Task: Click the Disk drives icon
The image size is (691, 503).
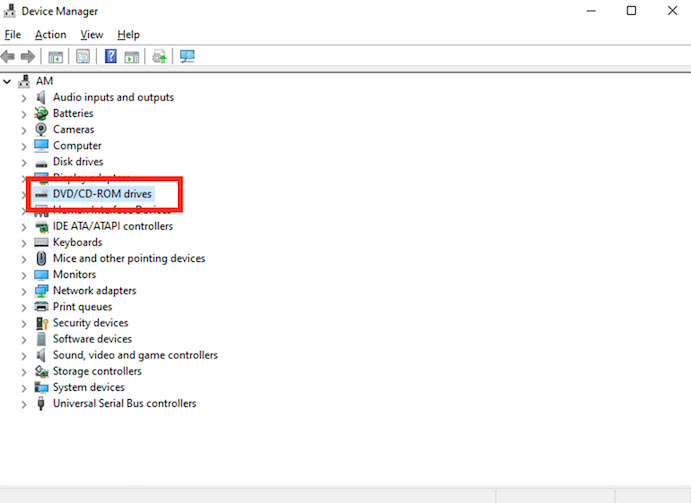Action: coord(41,163)
